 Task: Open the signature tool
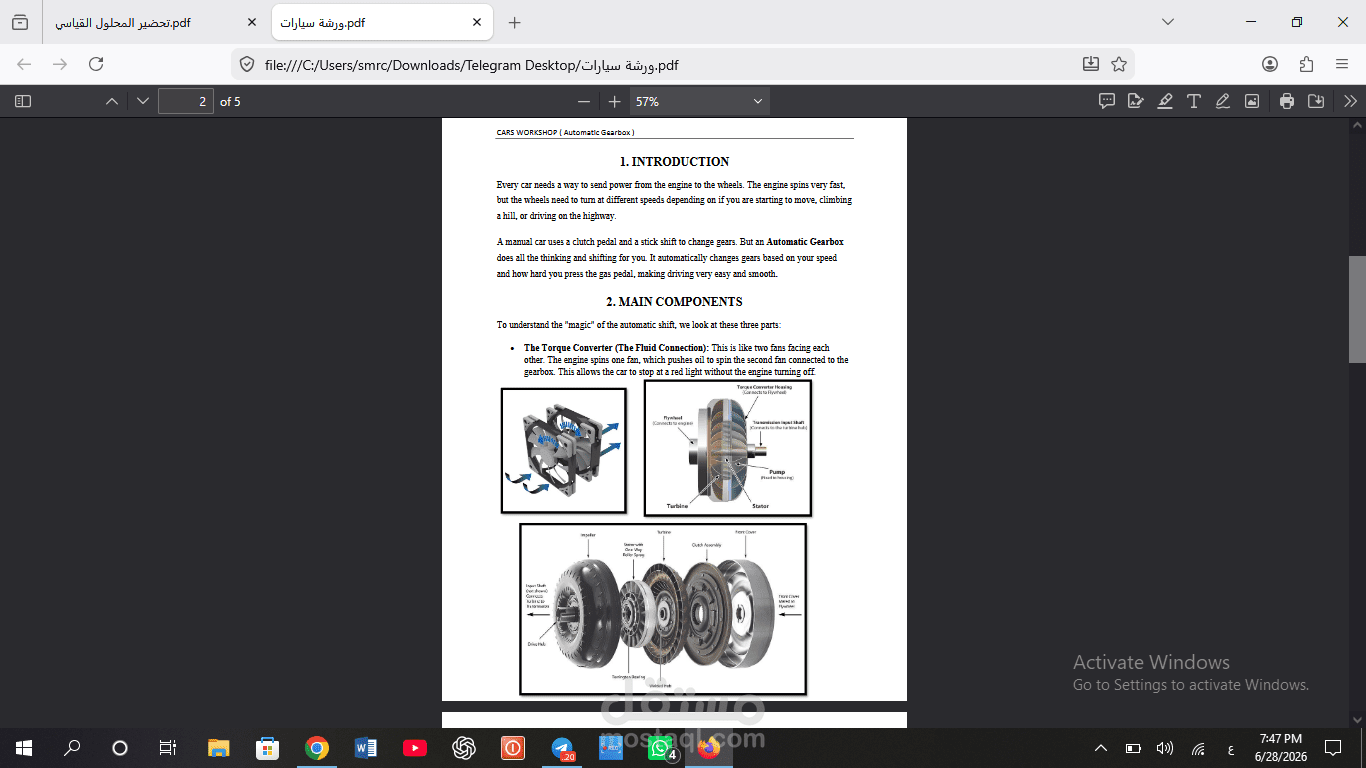click(x=1136, y=101)
